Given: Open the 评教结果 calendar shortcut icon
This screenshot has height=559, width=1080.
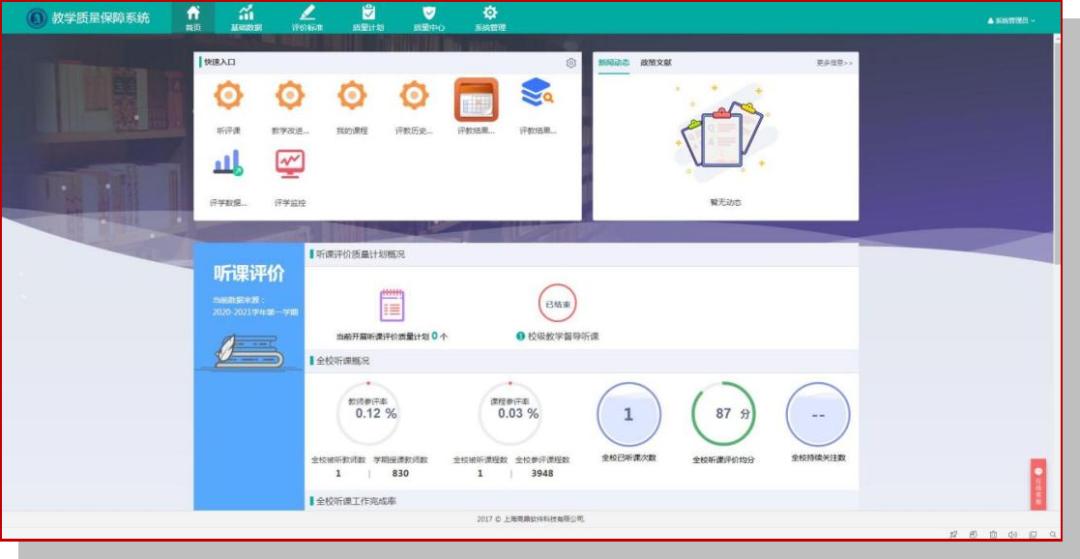Looking at the screenshot, I should click(x=476, y=100).
